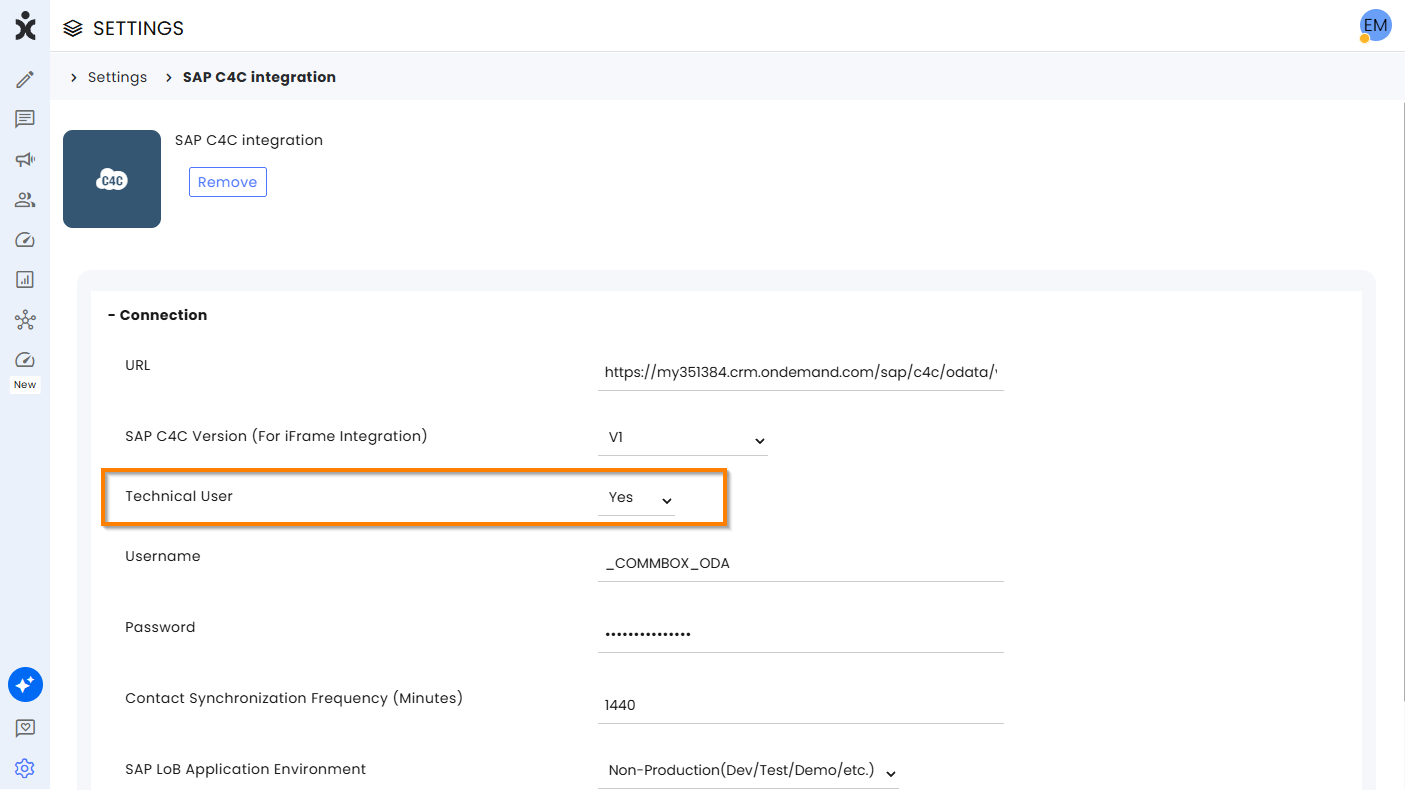Click the 'New' badge in sidebar
Screen dimensions: 1405x790
click(x=25, y=385)
